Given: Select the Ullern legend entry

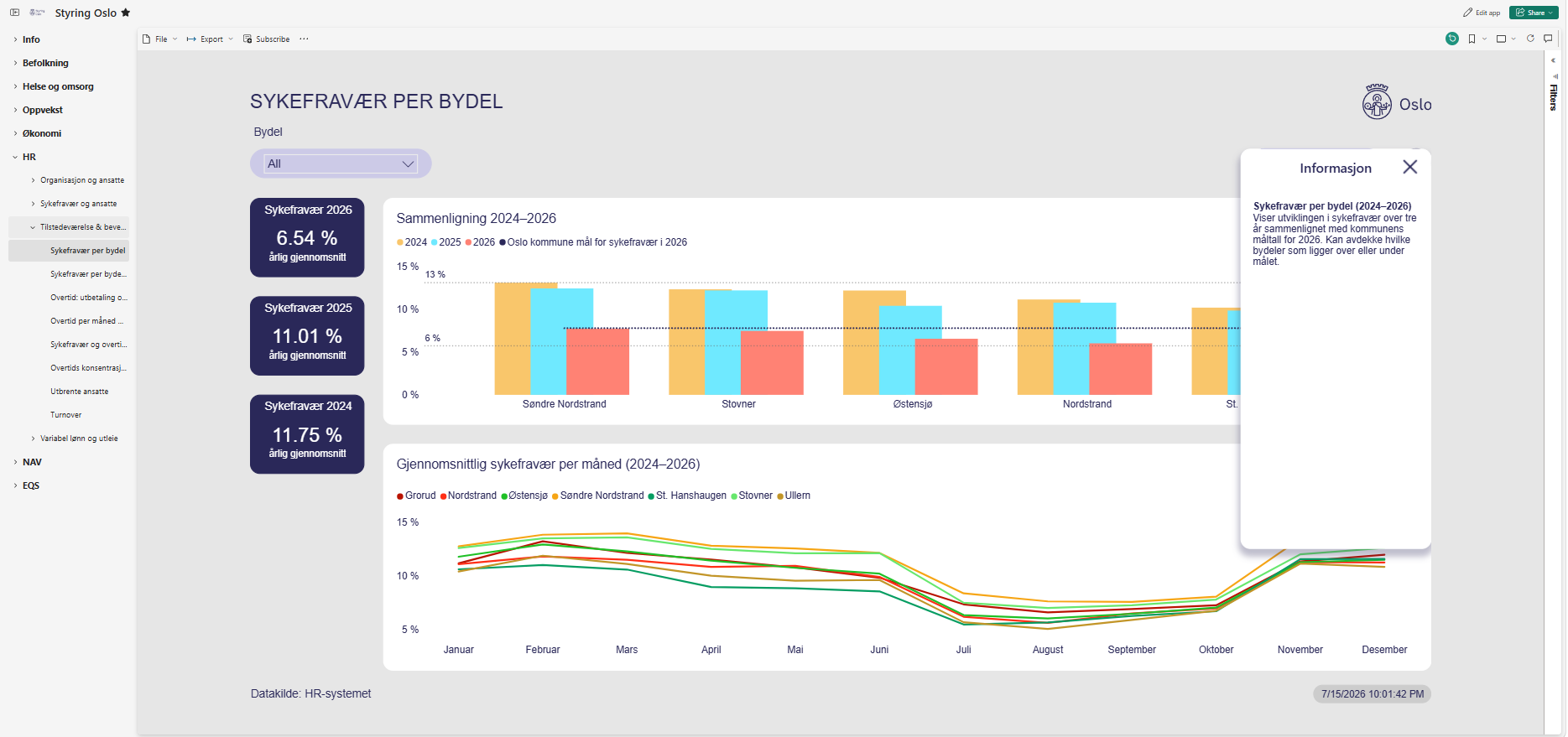Looking at the screenshot, I should tap(794, 496).
